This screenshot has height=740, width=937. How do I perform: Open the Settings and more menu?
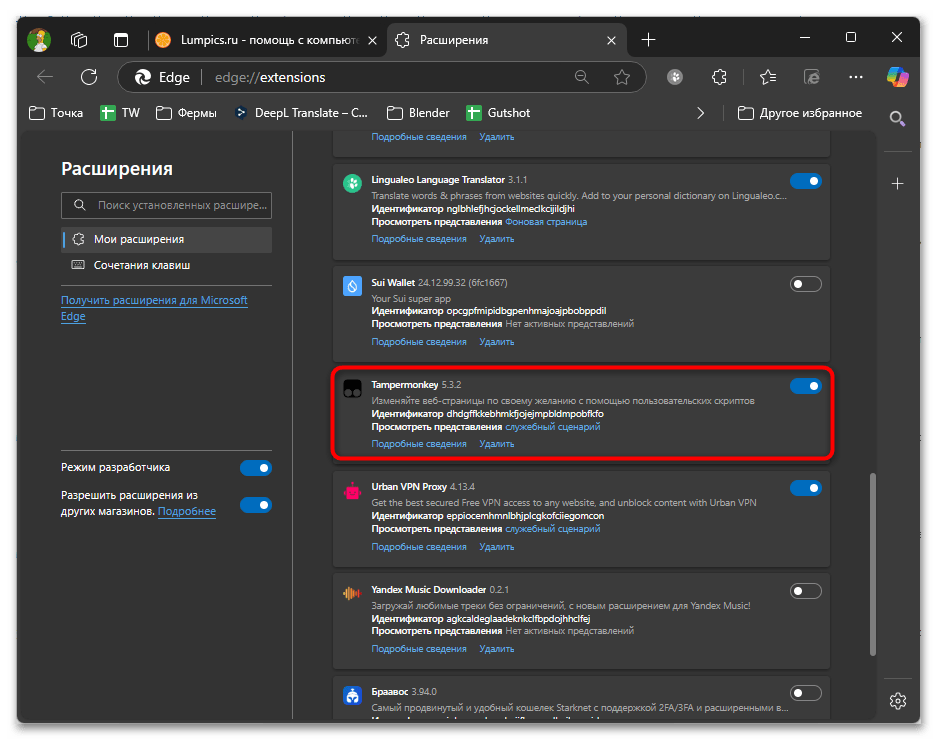pyautogui.click(x=856, y=77)
